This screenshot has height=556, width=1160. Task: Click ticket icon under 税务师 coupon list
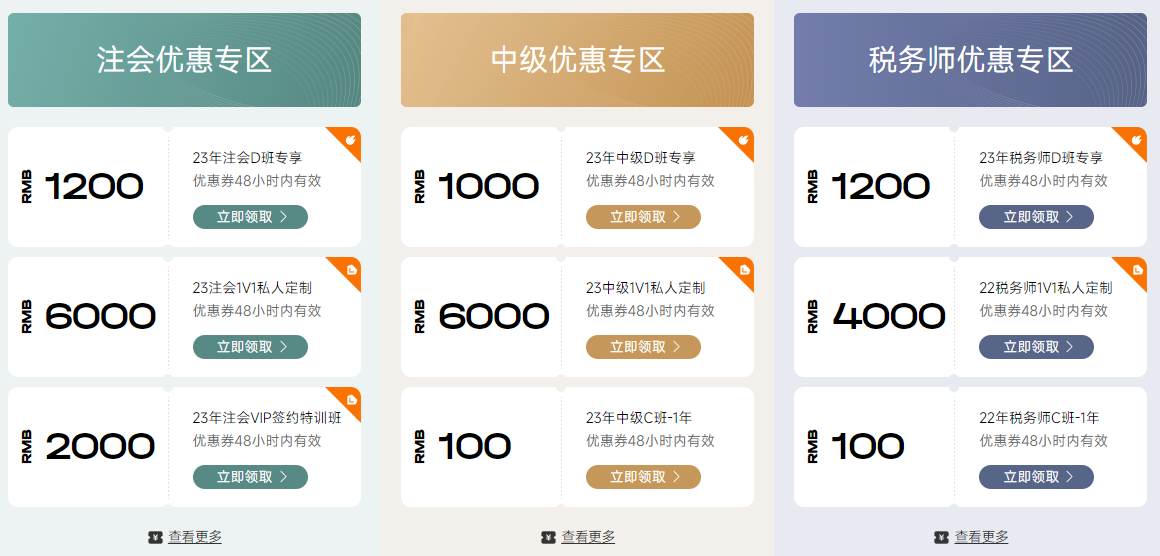click(941, 537)
